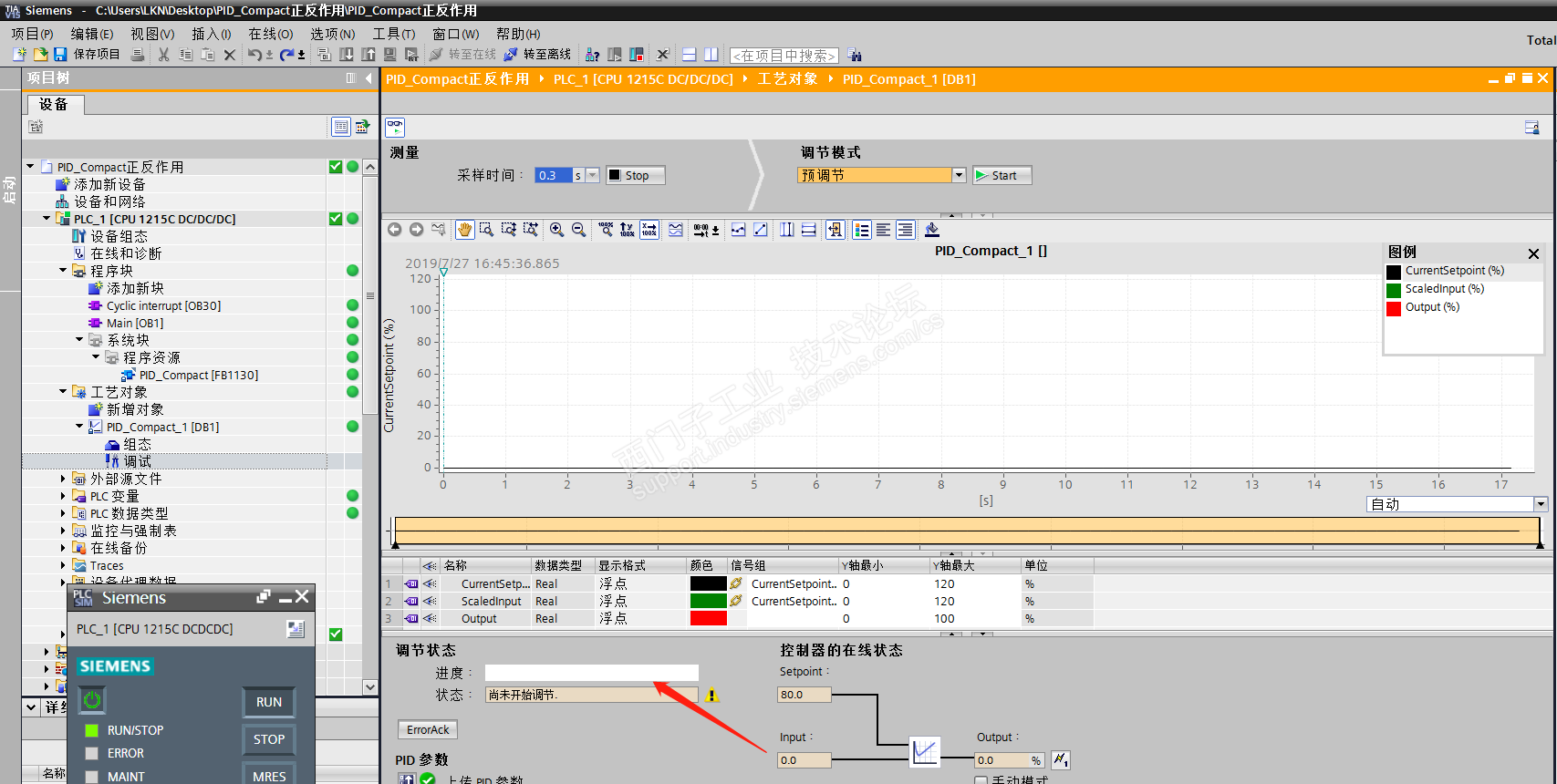1557x784 pixels.
Task: Open the 在线(O) menu
Action: pyautogui.click(x=271, y=34)
